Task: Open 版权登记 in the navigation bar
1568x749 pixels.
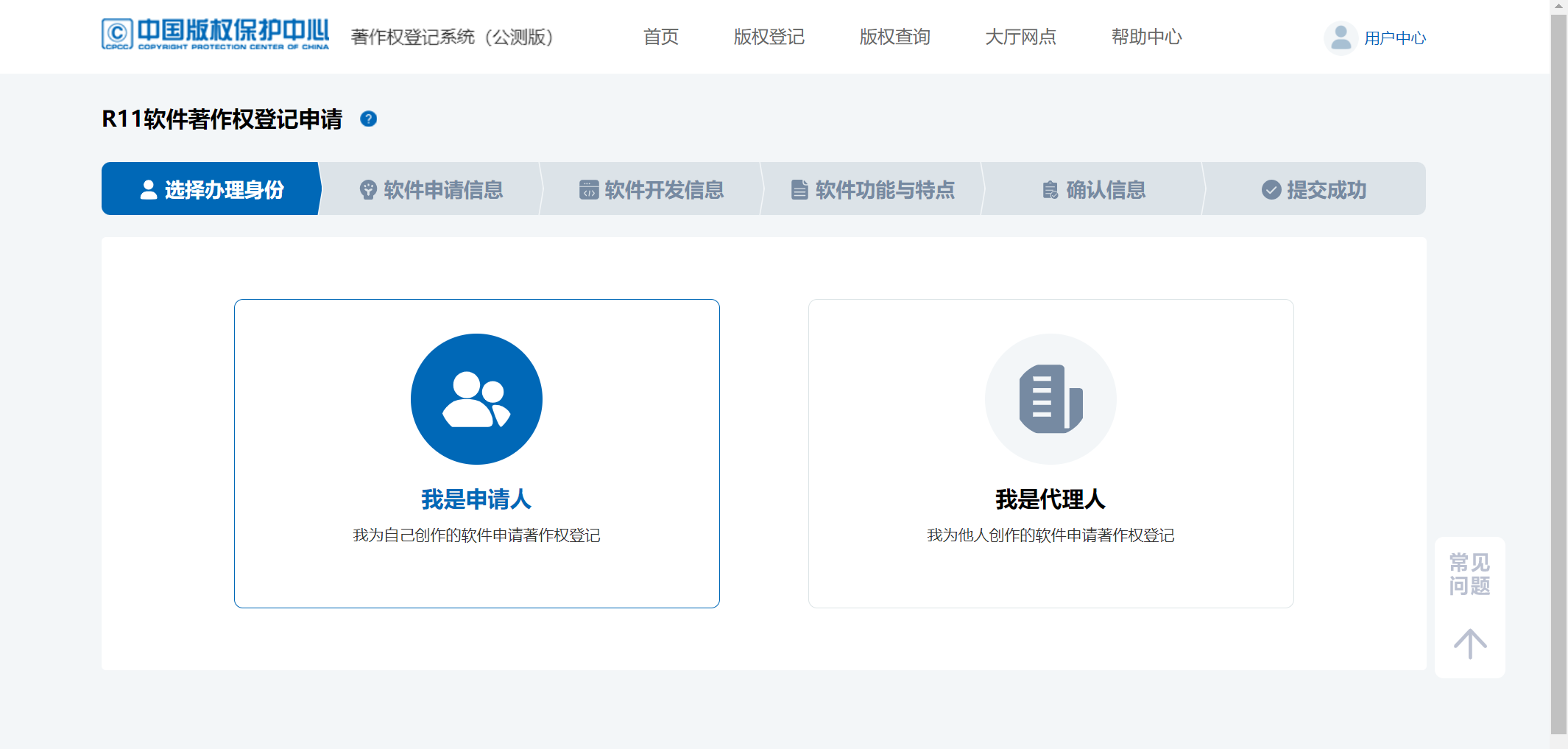Action: (x=769, y=37)
